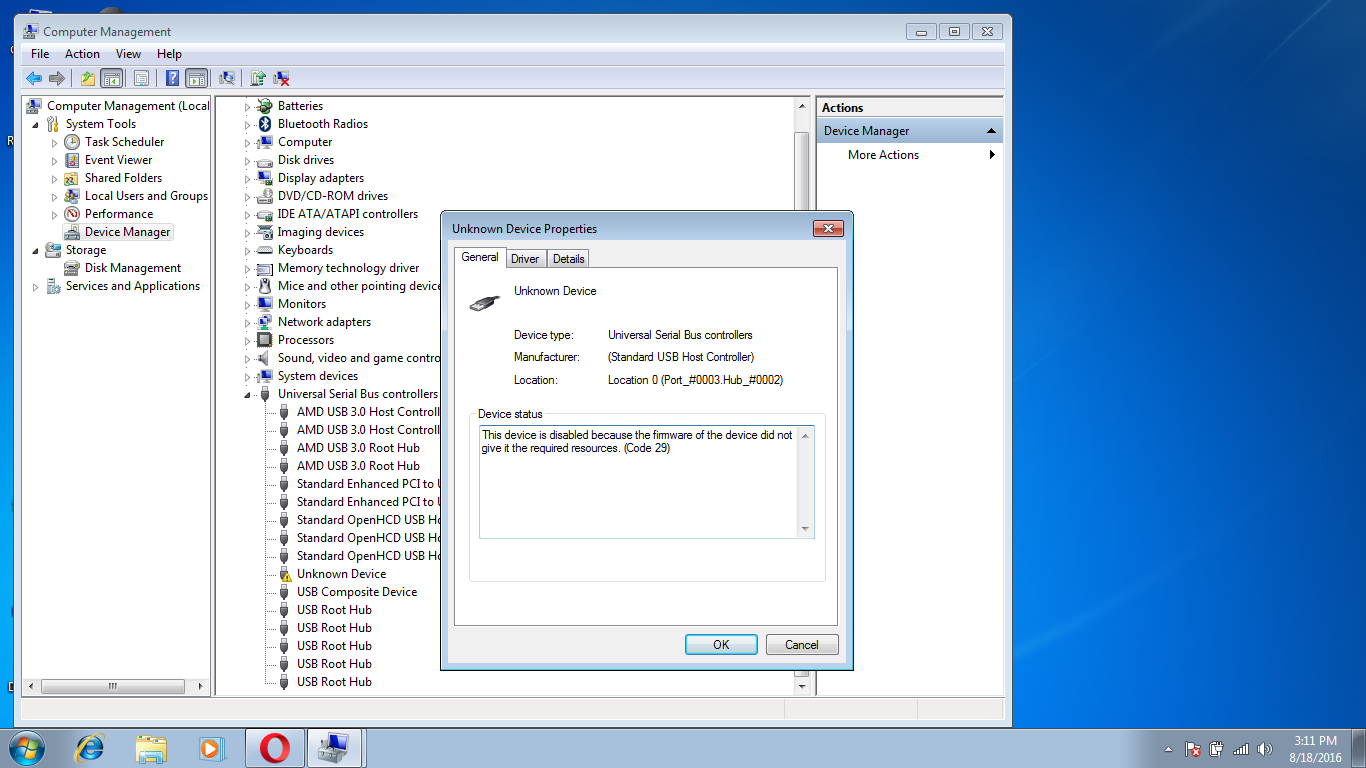The height and width of the screenshot is (768, 1366).
Task: Click the Task Scheduler clock icon
Action: [72, 142]
